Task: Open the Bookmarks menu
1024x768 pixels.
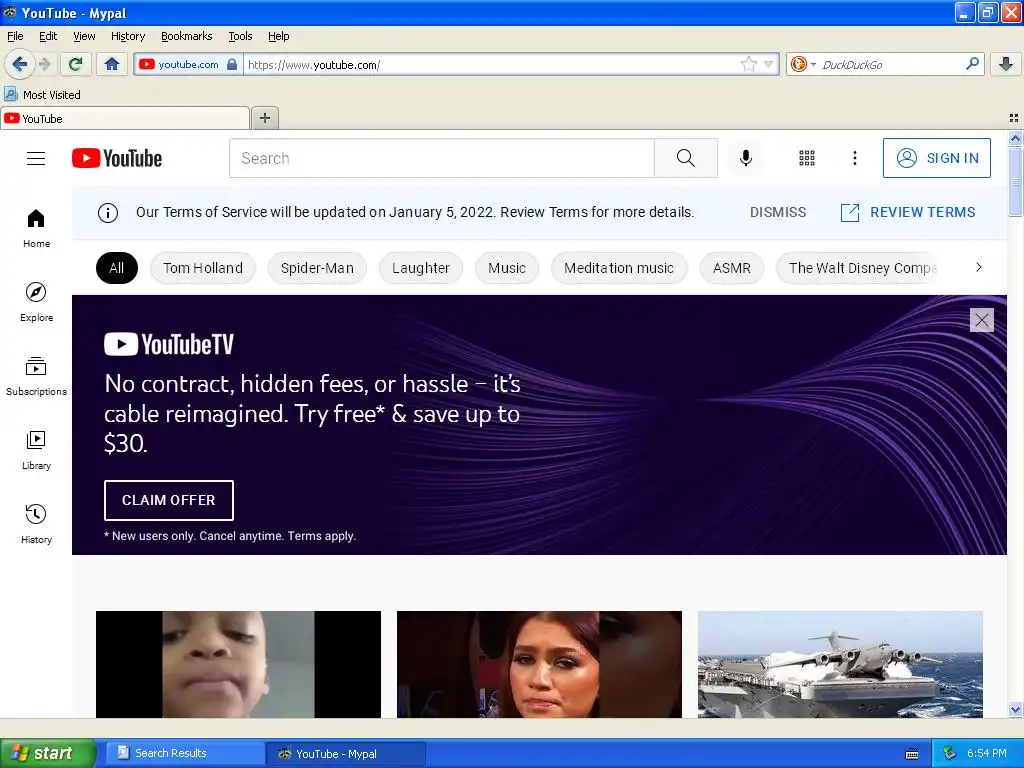Action: click(186, 36)
